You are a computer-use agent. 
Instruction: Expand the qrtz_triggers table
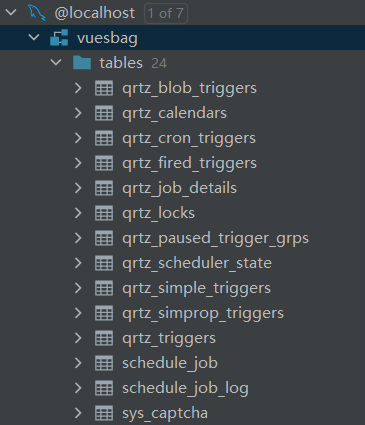[x=78, y=338]
